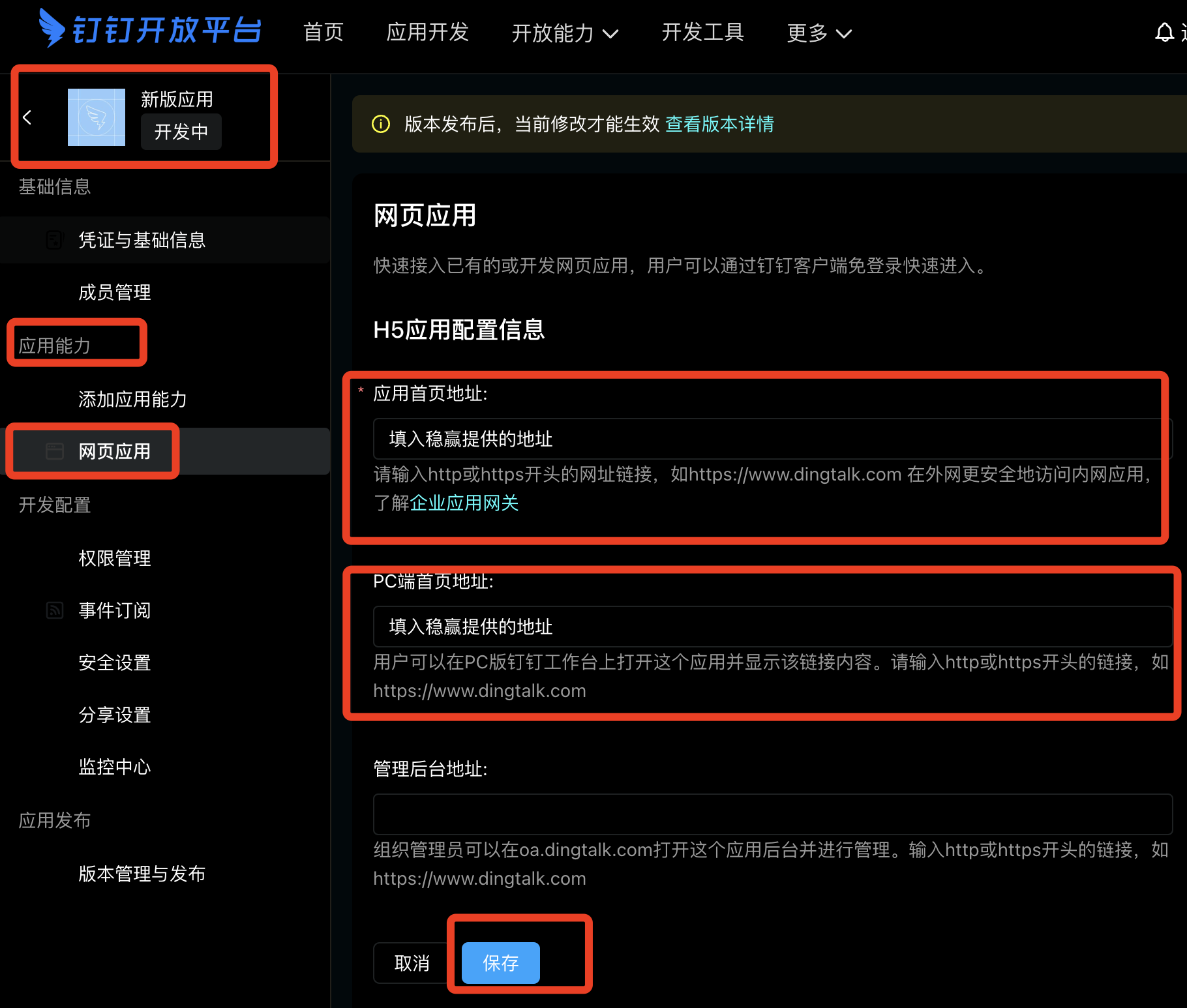Click the 开发中 status badge
The height and width of the screenshot is (1008, 1187).
[x=181, y=132]
